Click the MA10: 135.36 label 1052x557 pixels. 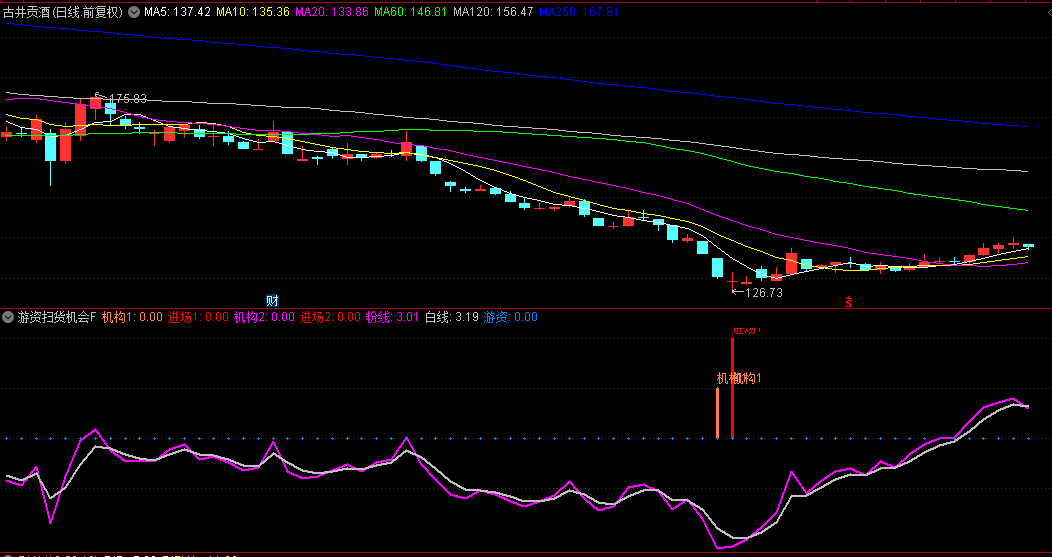tap(253, 12)
